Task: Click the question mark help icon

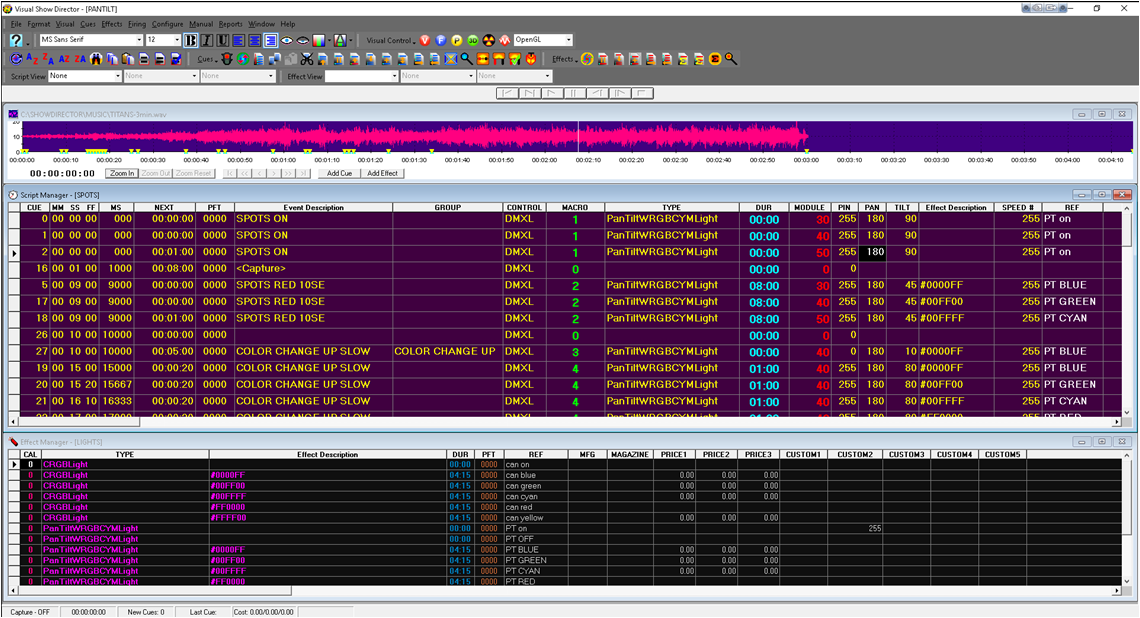Action: [x=16, y=41]
